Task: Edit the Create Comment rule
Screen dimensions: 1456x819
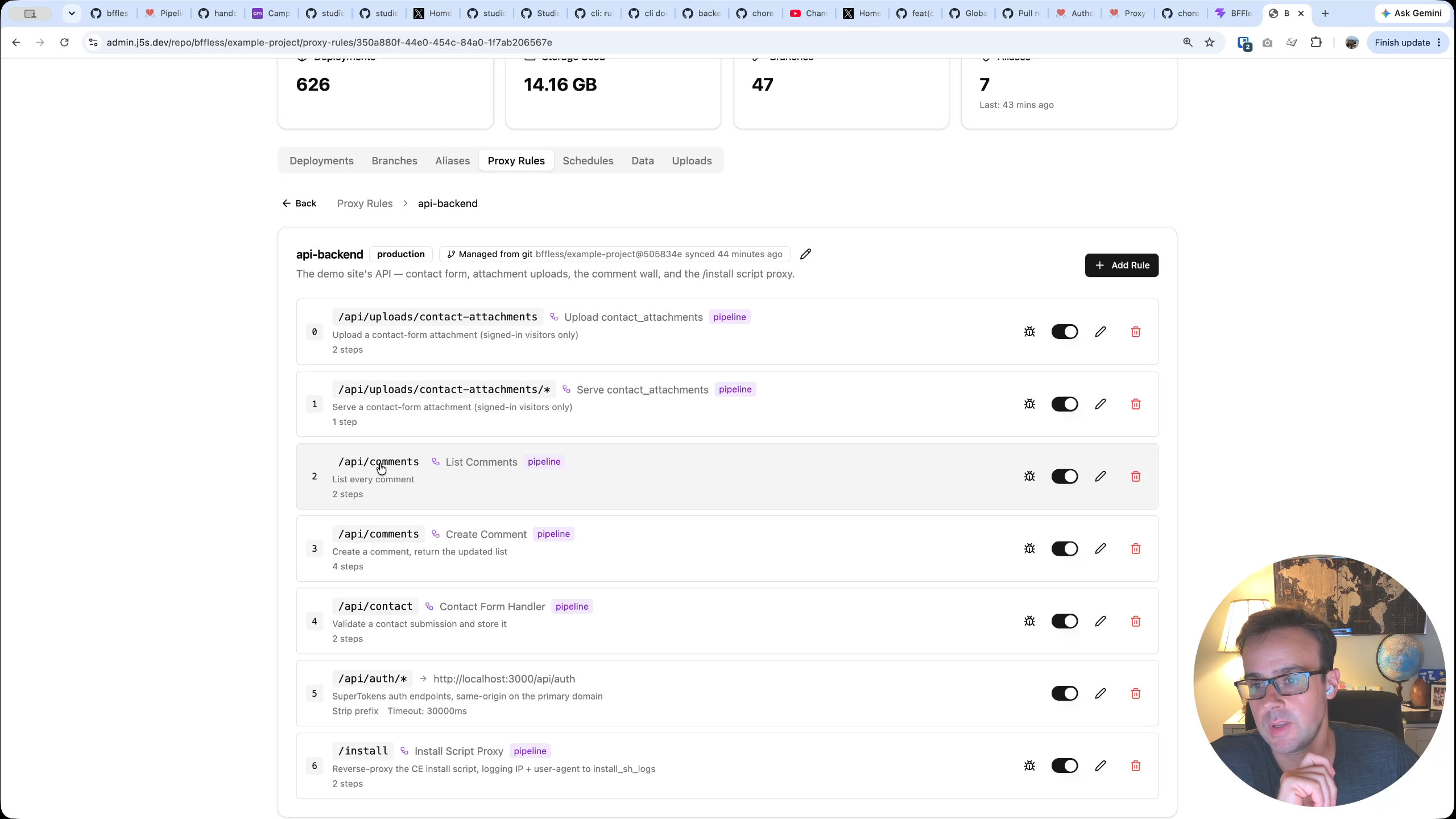Action: click(x=1101, y=548)
